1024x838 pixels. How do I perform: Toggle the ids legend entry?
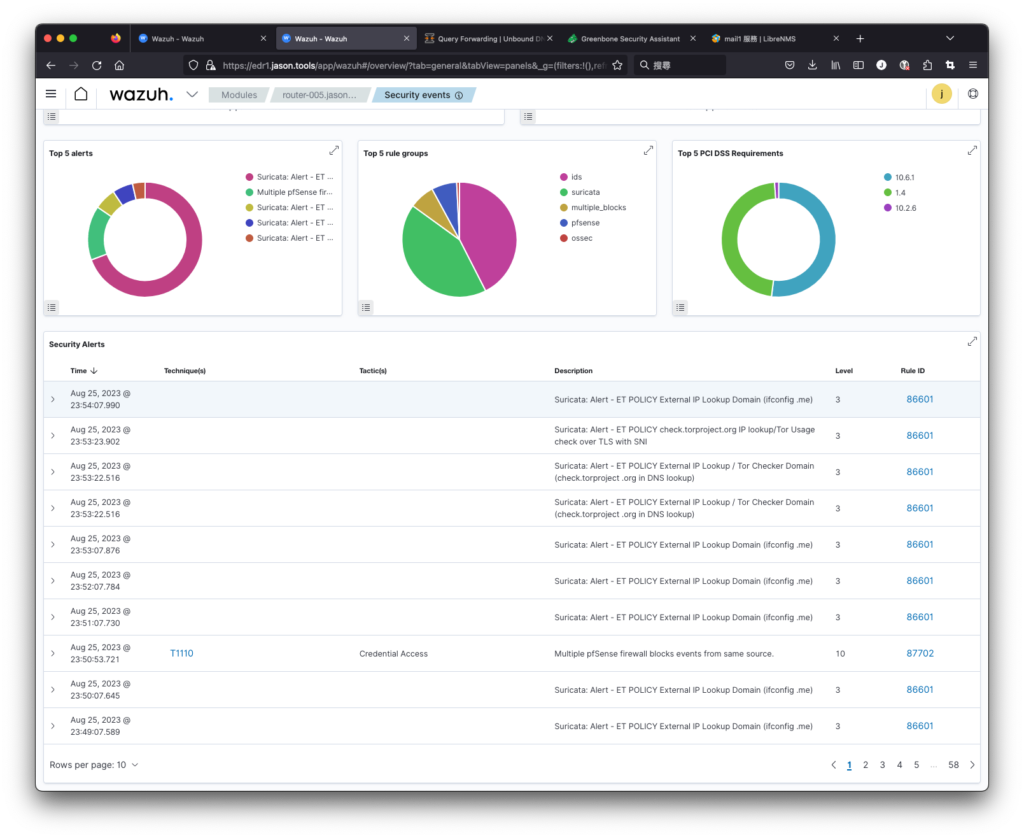pyautogui.click(x=571, y=177)
